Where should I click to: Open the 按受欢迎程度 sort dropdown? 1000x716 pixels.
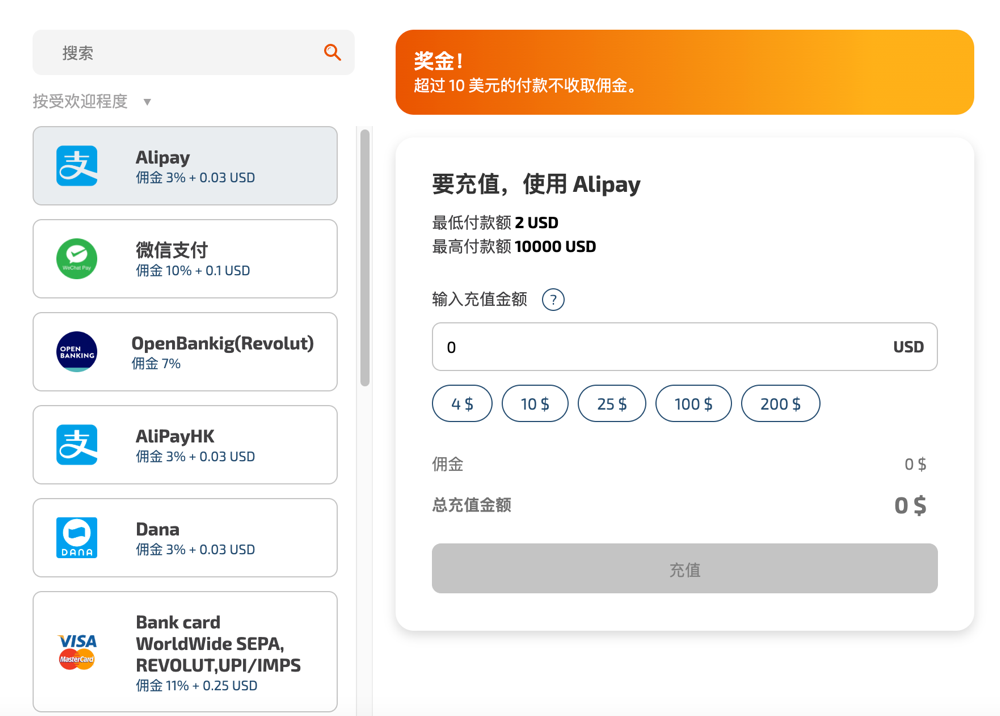coord(92,101)
